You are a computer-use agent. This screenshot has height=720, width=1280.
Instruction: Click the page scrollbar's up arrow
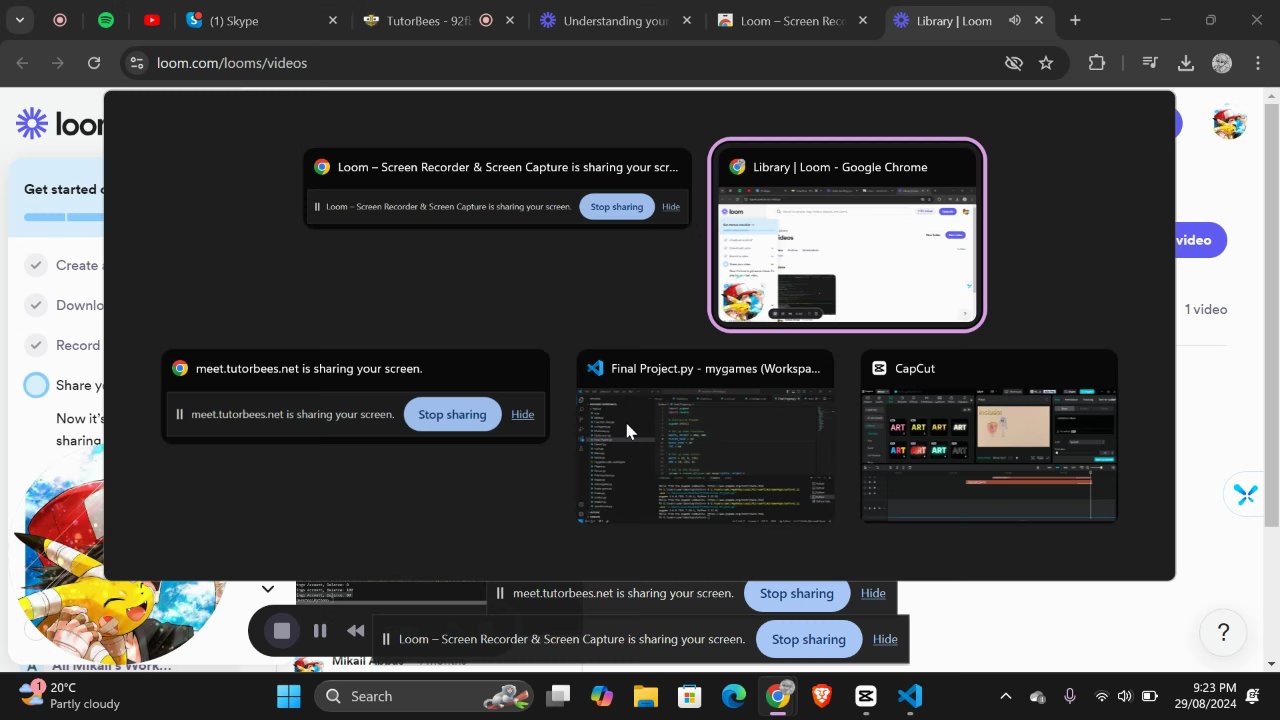(x=1271, y=98)
